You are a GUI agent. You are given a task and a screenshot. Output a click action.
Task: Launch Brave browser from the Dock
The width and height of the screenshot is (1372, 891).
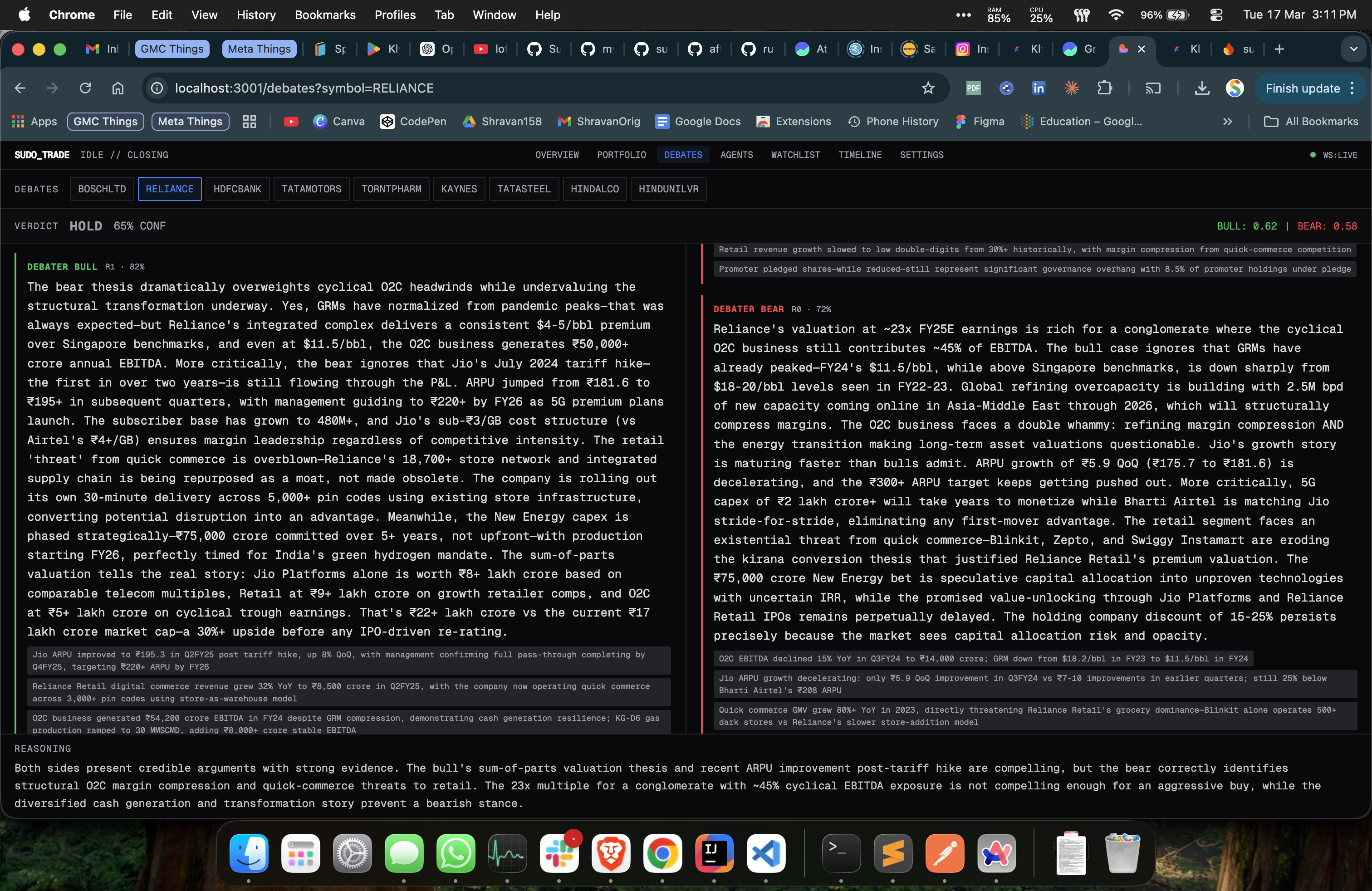click(x=611, y=852)
